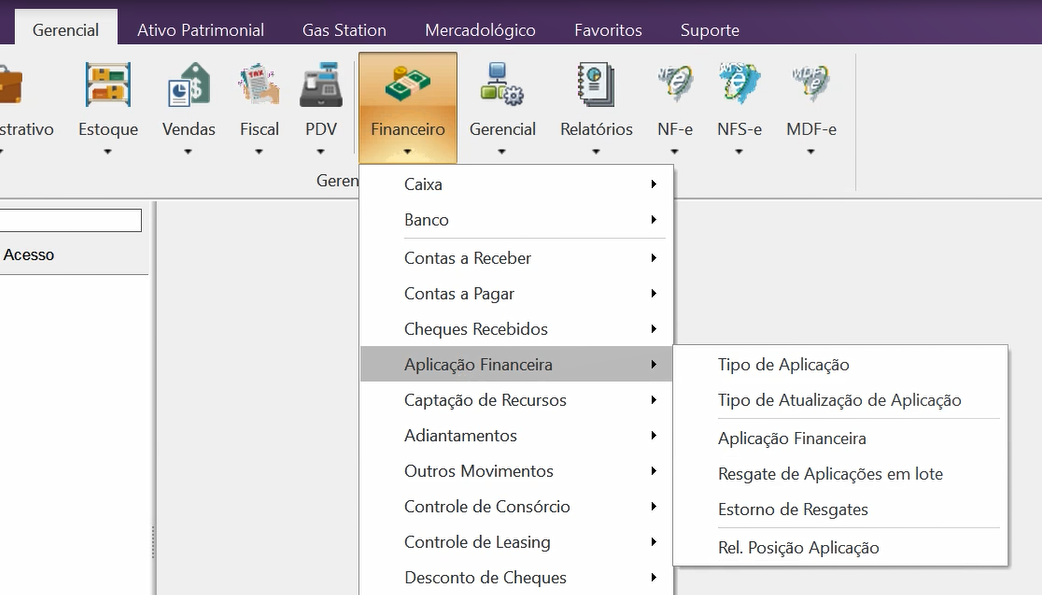Image resolution: width=1042 pixels, height=595 pixels.
Task: Click the Estoque shelves icon
Action: click(108, 85)
